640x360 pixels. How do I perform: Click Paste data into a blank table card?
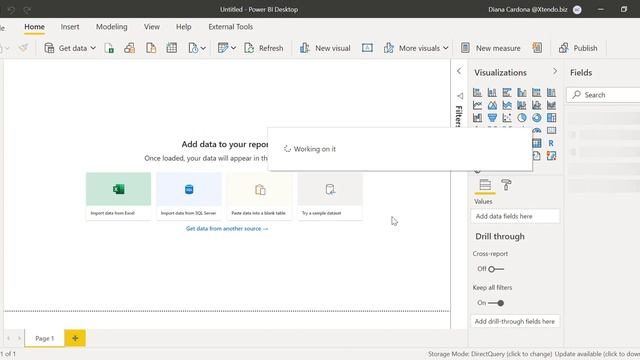coord(260,196)
